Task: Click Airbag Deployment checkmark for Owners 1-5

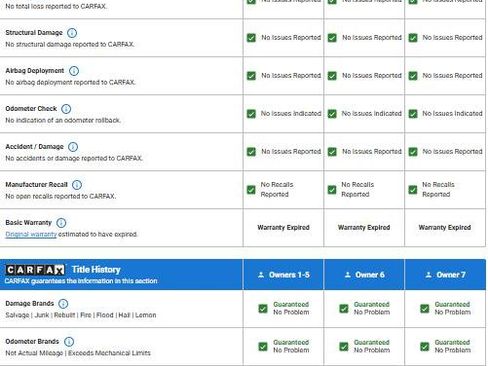Action: (x=251, y=76)
